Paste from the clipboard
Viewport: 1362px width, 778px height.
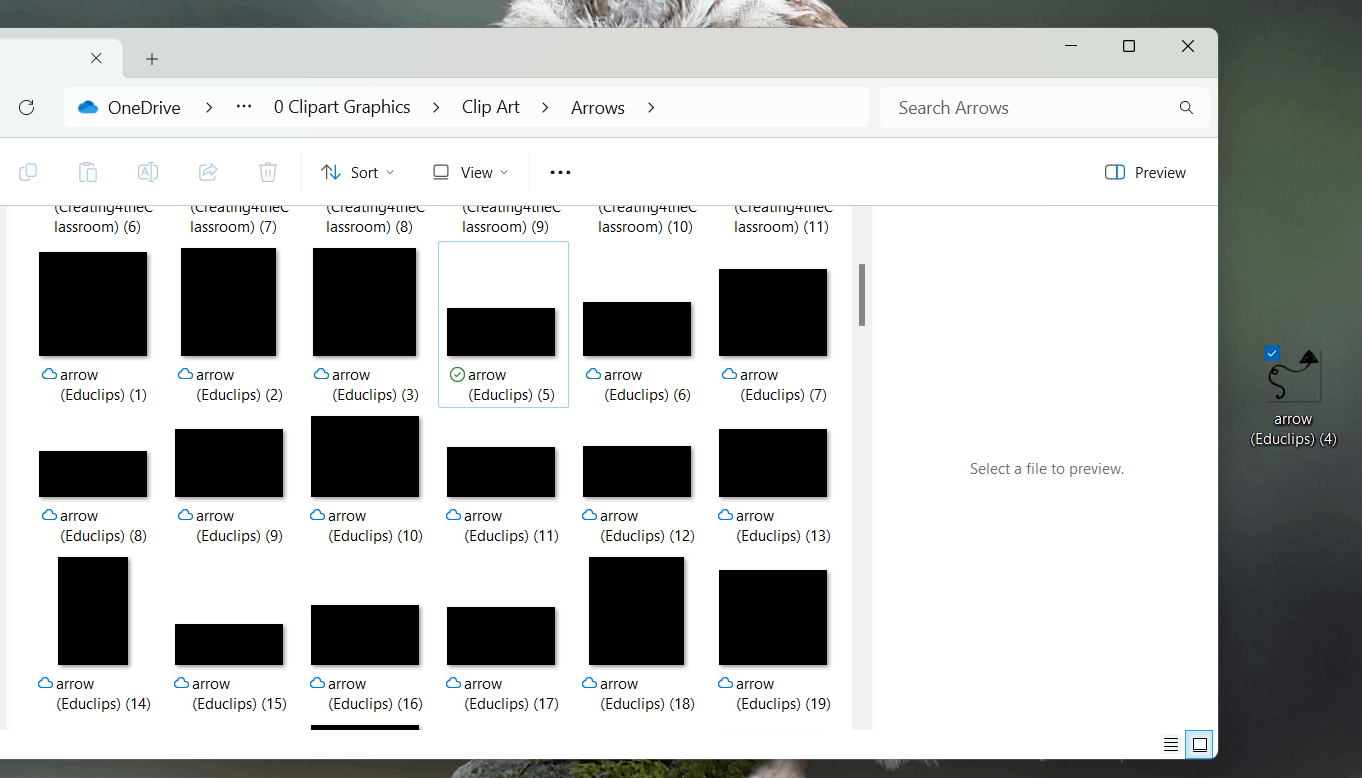tap(88, 172)
